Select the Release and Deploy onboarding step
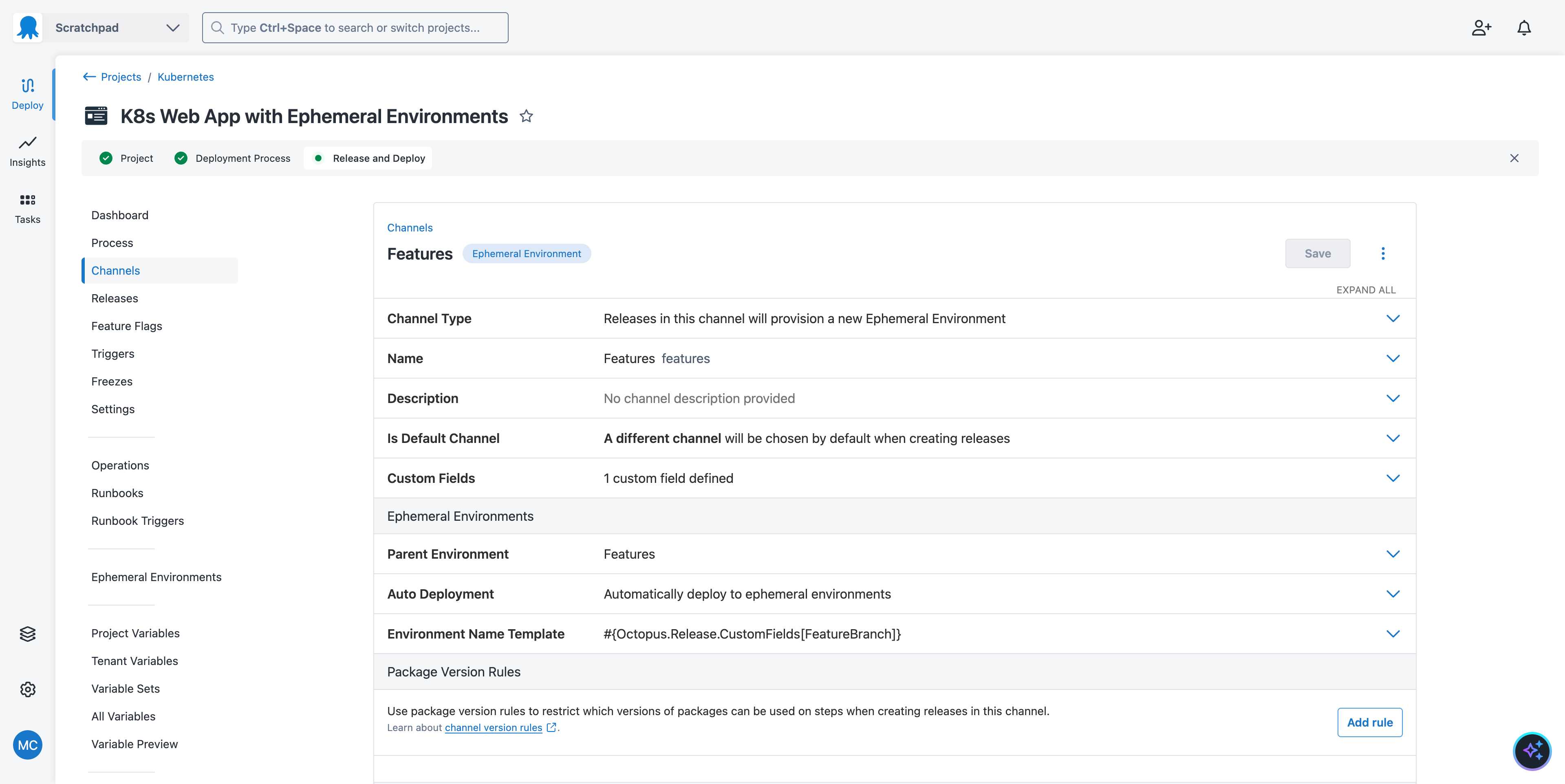1565x784 pixels. point(368,159)
